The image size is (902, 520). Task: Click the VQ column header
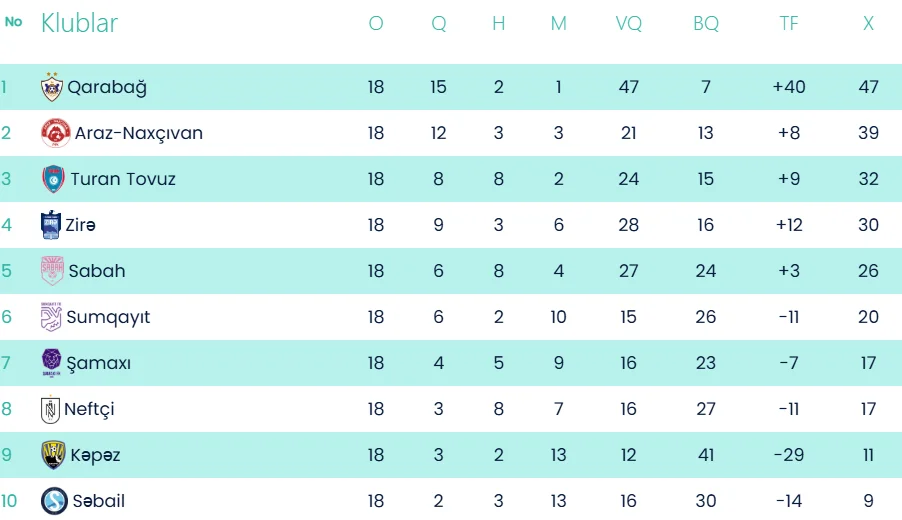coord(628,24)
